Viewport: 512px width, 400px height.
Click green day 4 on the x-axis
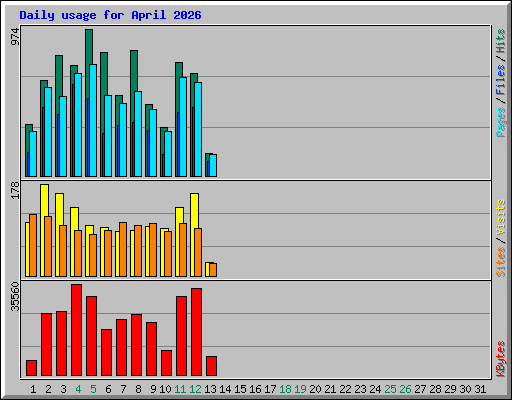coord(78,389)
